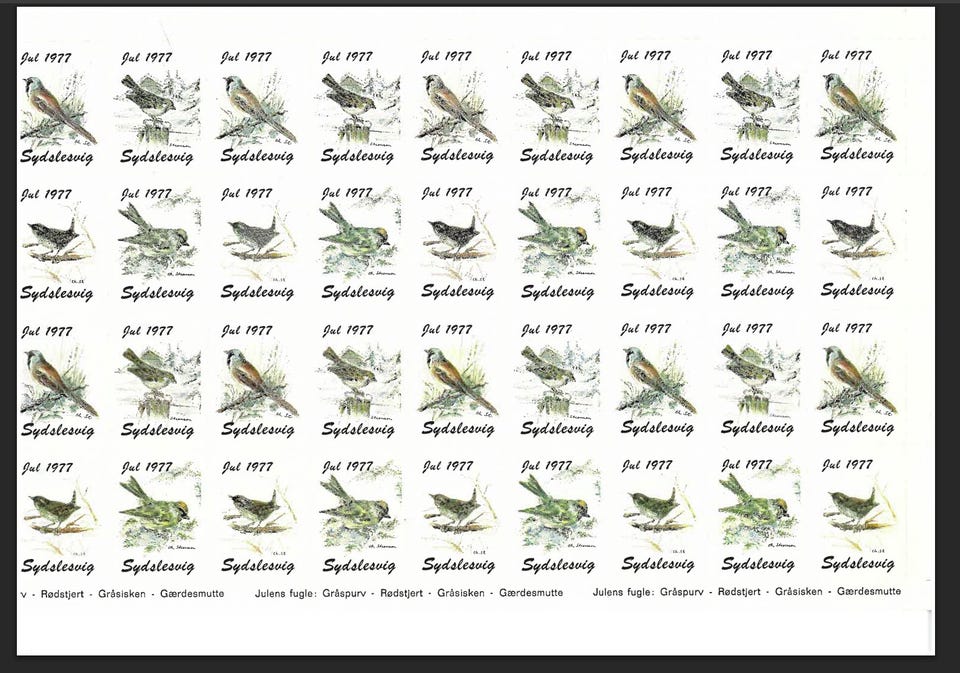Click the first stamp in the second row

pos(57,245)
